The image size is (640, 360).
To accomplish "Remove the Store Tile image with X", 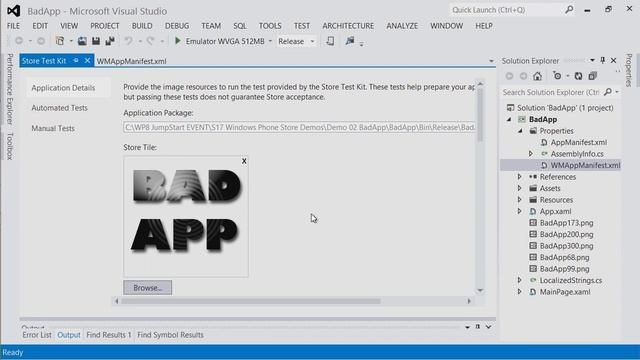I will tap(244, 161).
